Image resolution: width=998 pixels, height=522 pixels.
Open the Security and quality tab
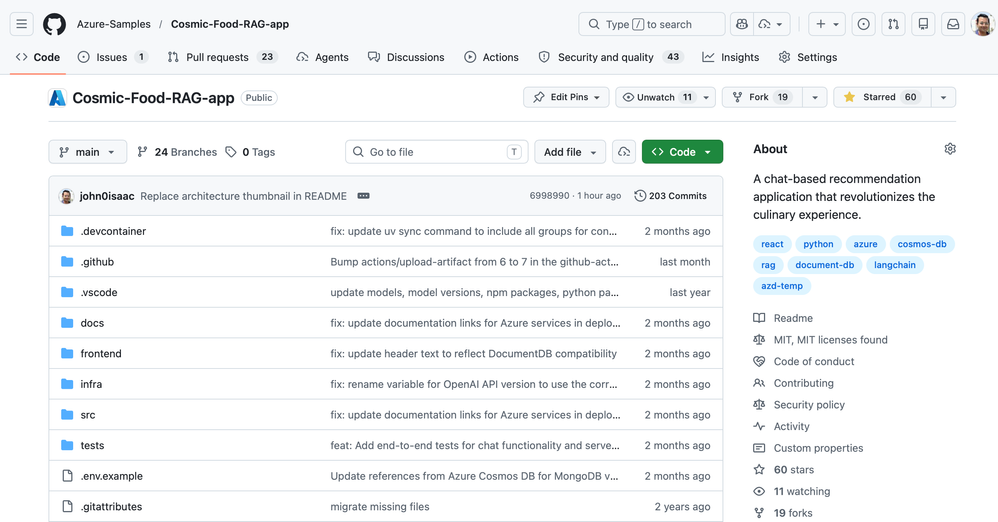pyautogui.click(x=610, y=57)
